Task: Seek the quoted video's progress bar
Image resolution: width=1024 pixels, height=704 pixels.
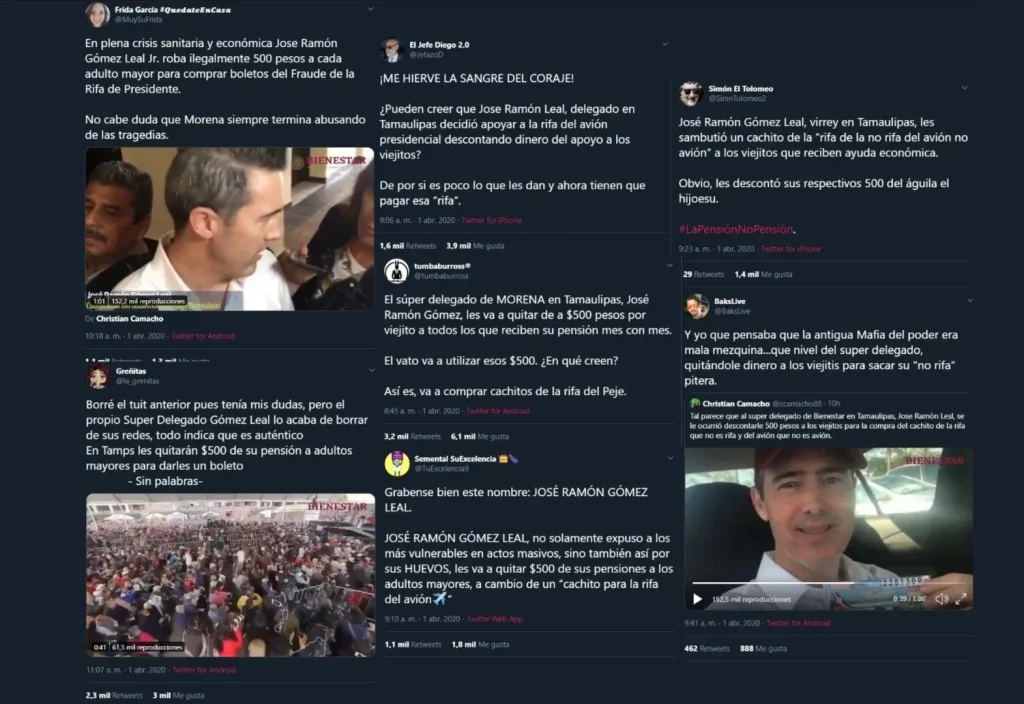Action: point(828,583)
